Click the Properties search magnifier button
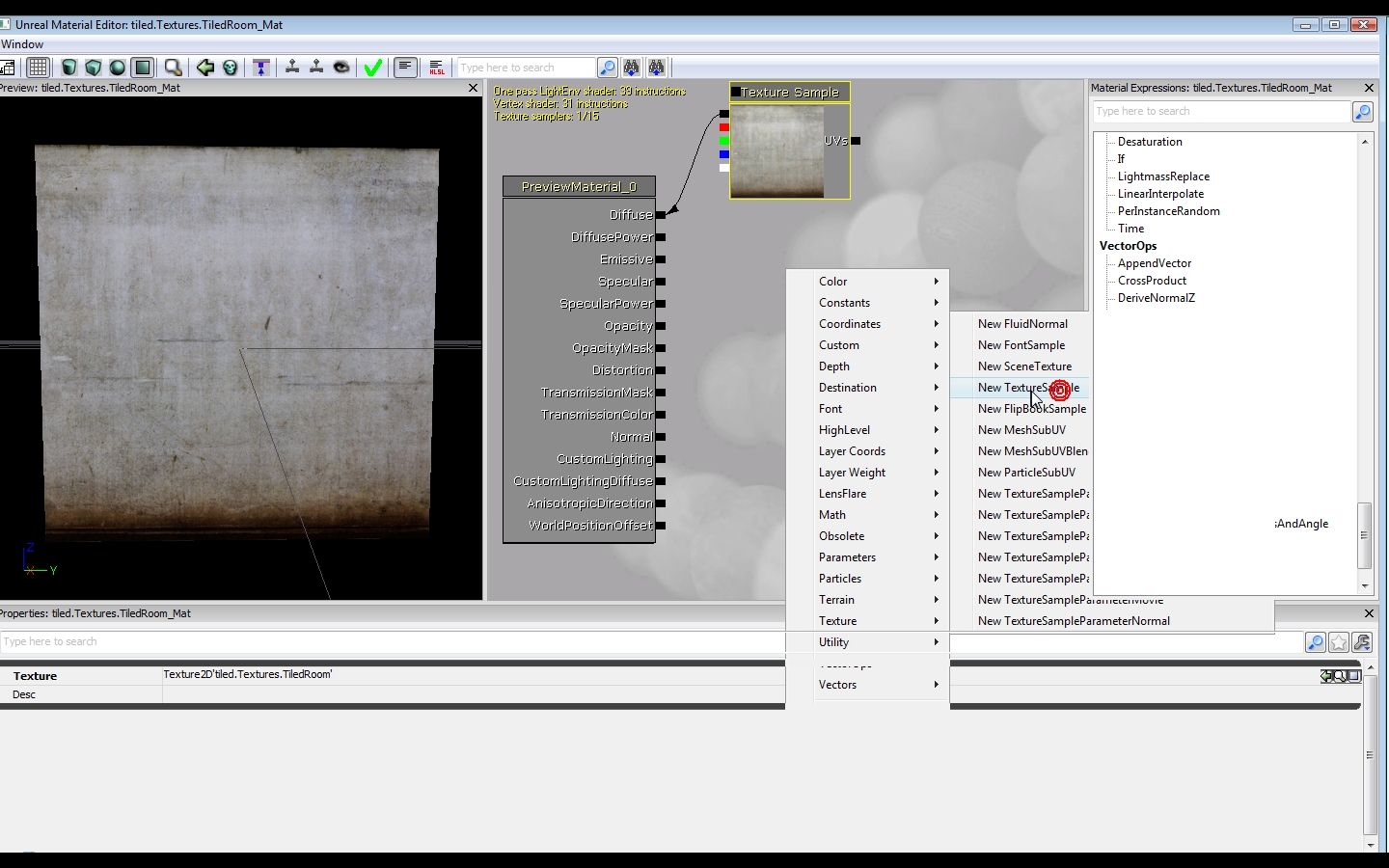 1315,642
